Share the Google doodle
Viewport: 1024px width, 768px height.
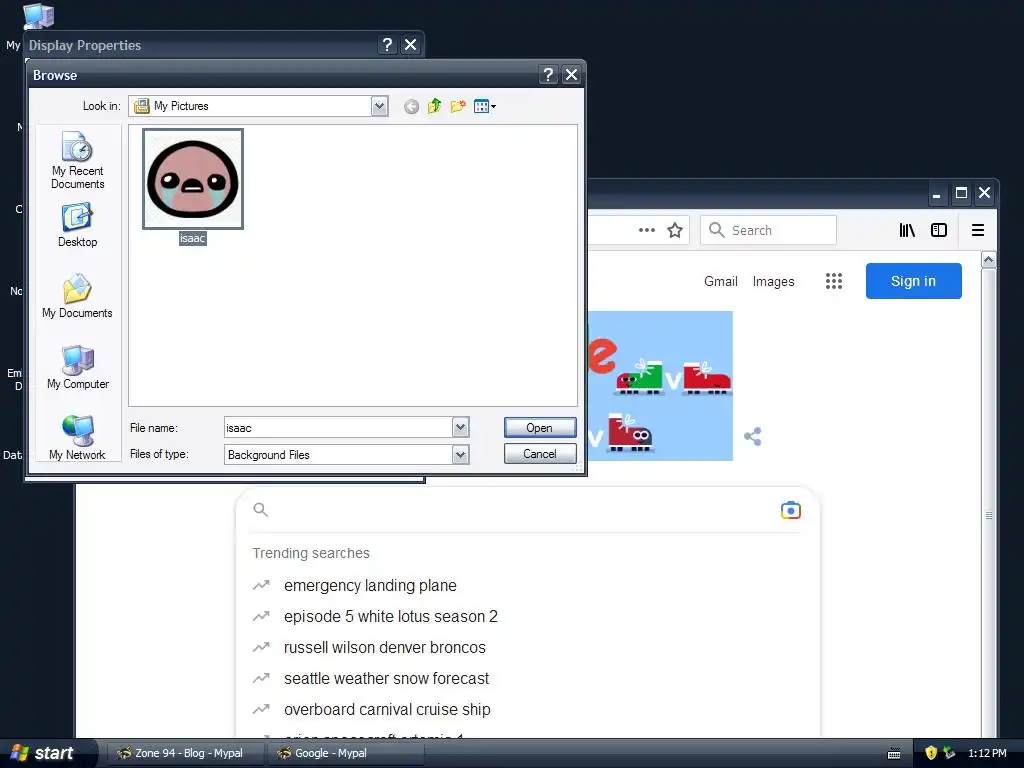coord(753,436)
